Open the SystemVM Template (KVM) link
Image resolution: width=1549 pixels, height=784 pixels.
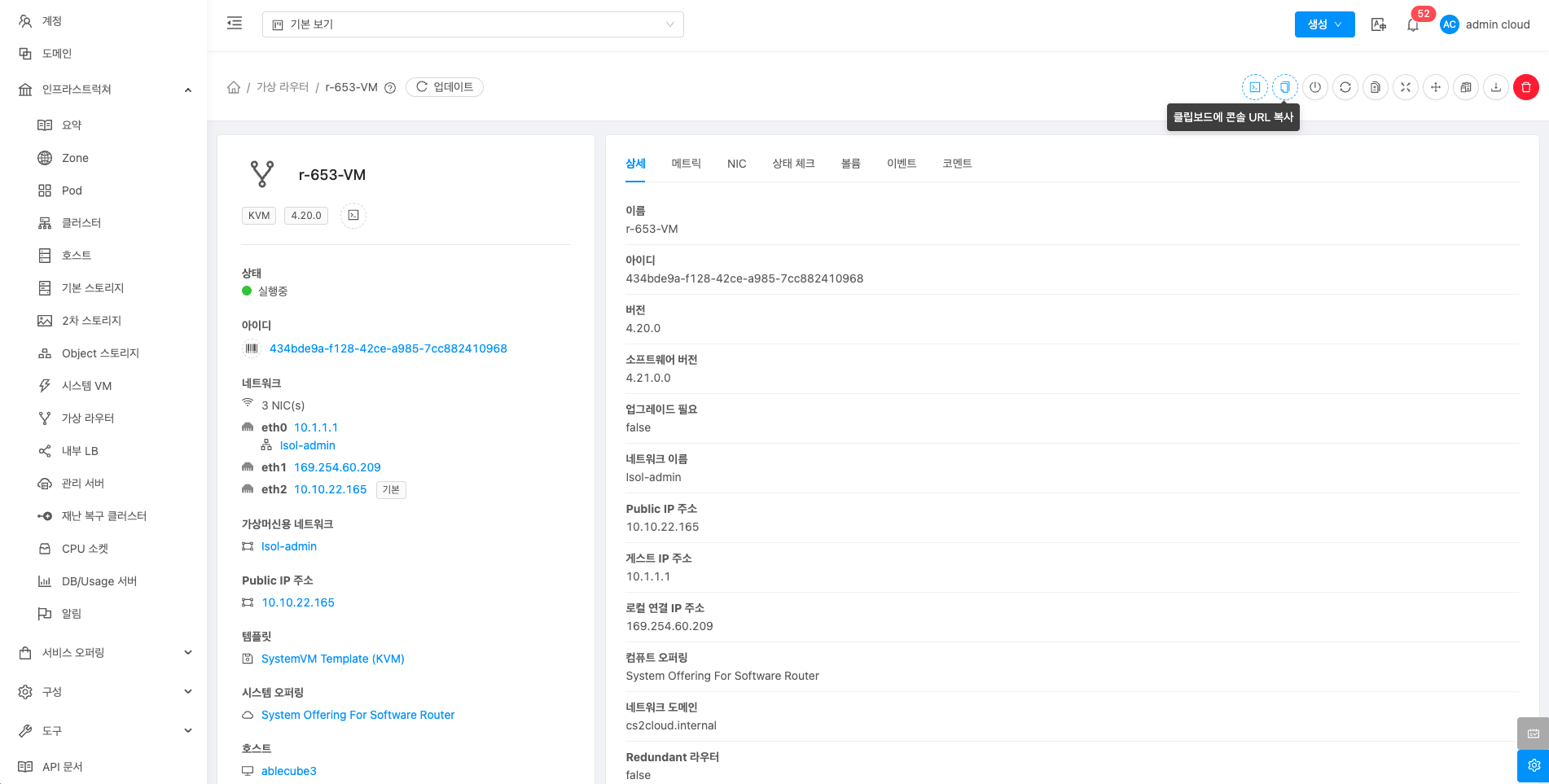coord(332,659)
